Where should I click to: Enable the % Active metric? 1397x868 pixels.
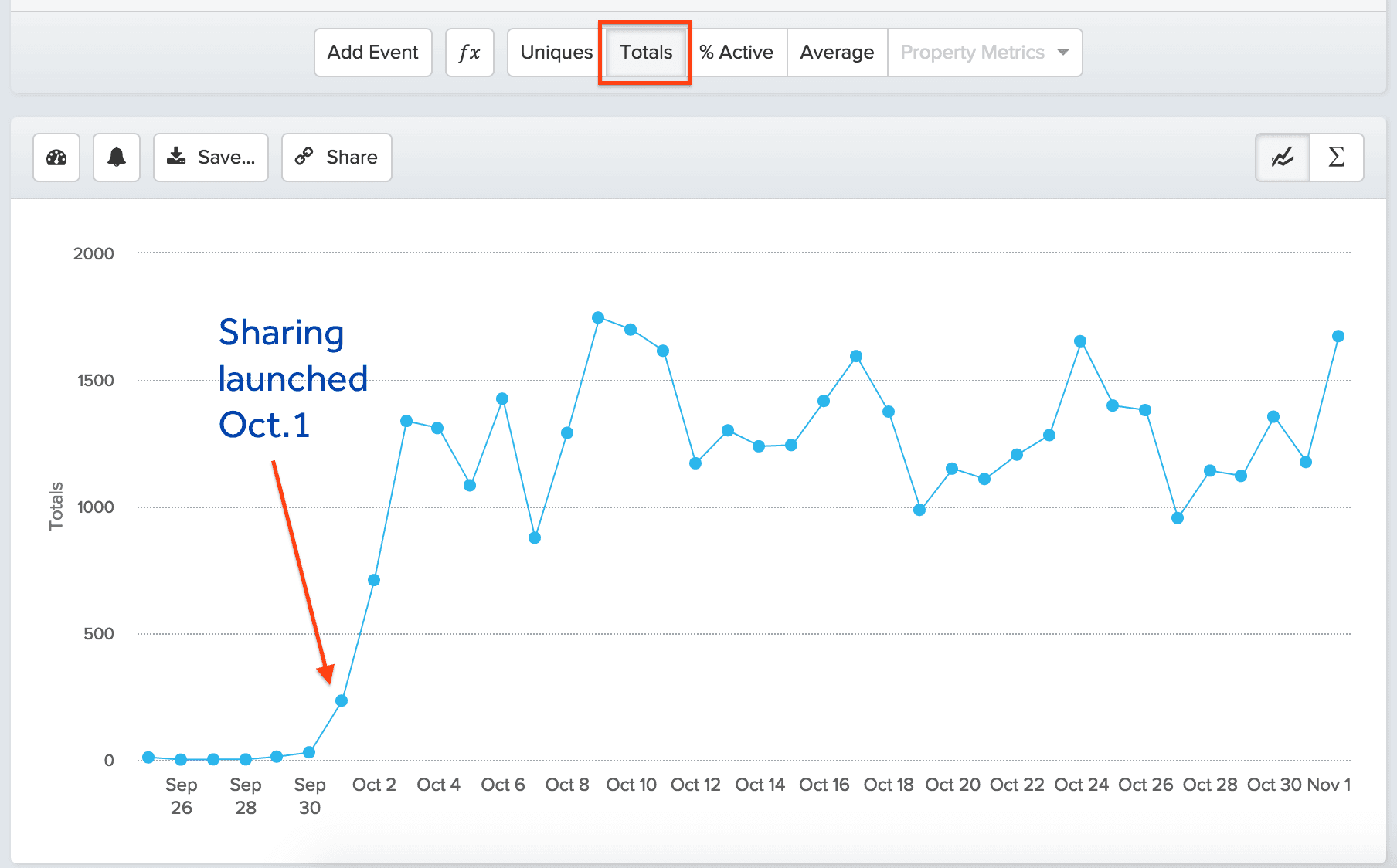(736, 52)
